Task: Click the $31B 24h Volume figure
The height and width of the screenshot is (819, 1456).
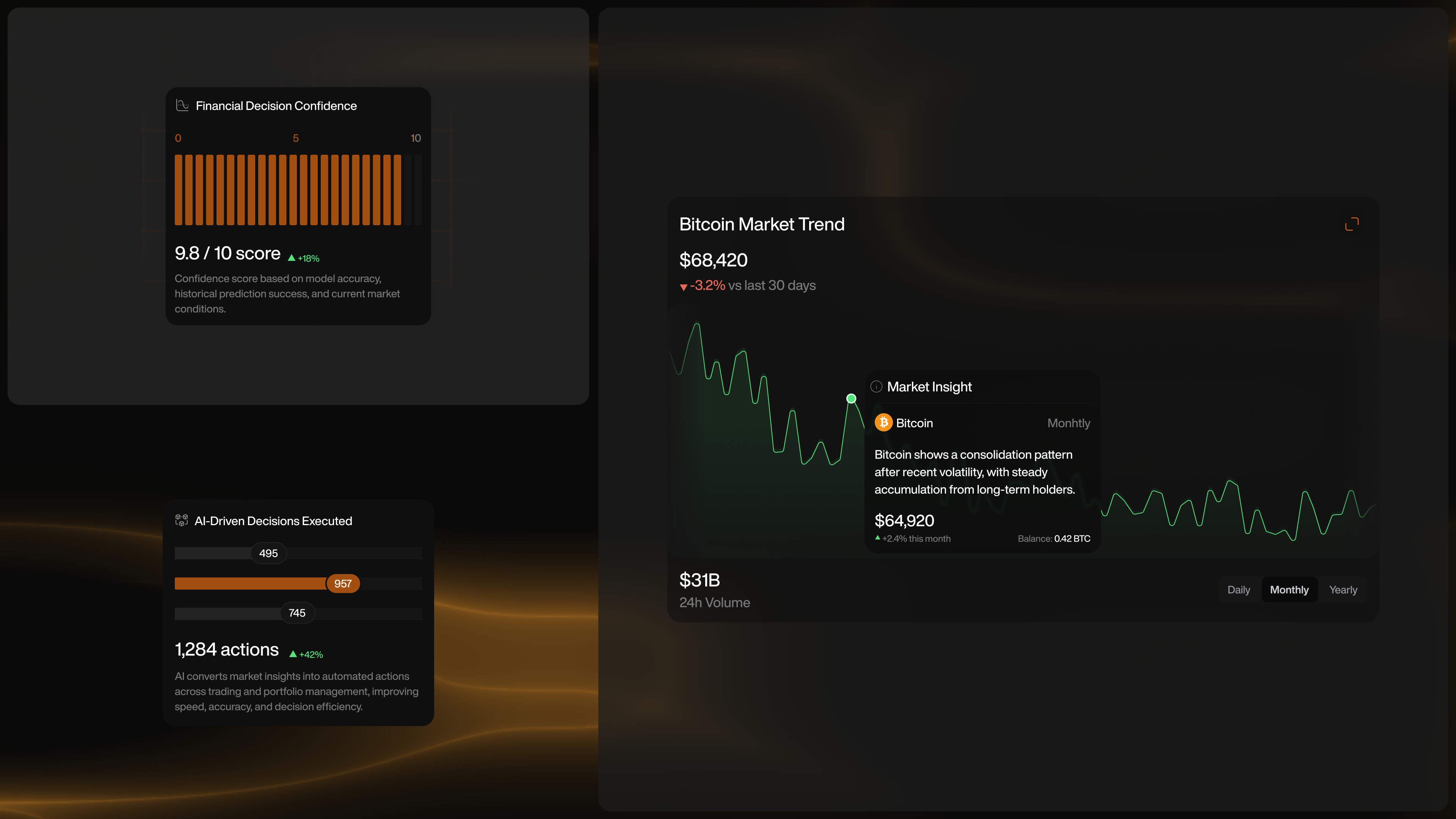Action: pyautogui.click(x=700, y=579)
